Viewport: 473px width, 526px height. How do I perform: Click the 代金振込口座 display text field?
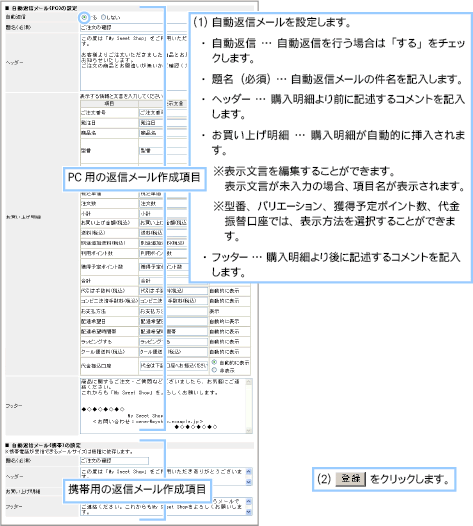coord(173,366)
